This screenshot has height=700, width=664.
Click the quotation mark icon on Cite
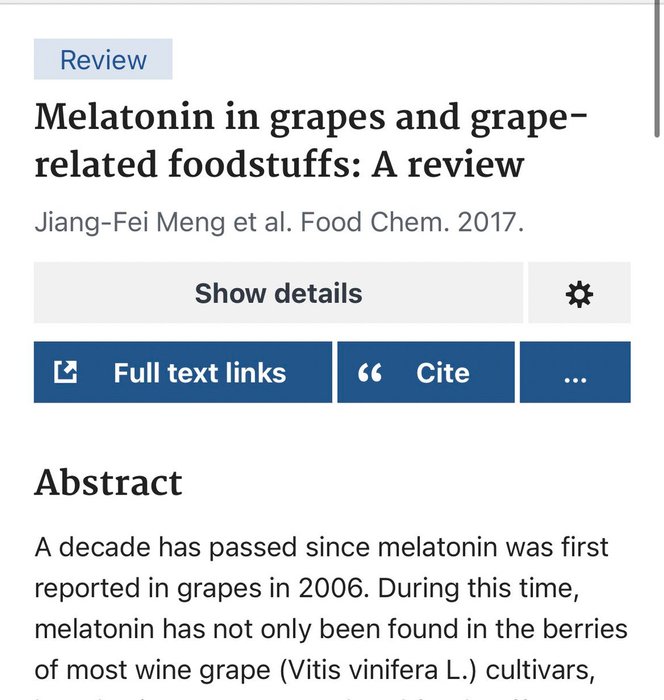click(x=370, y=373)
